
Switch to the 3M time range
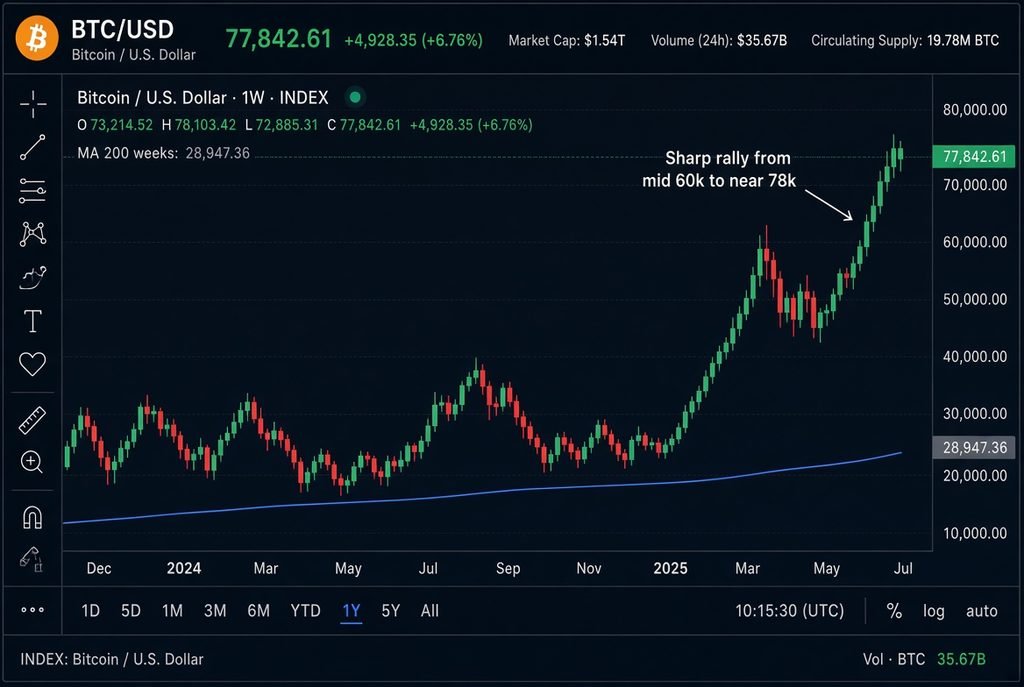point(215,611)
